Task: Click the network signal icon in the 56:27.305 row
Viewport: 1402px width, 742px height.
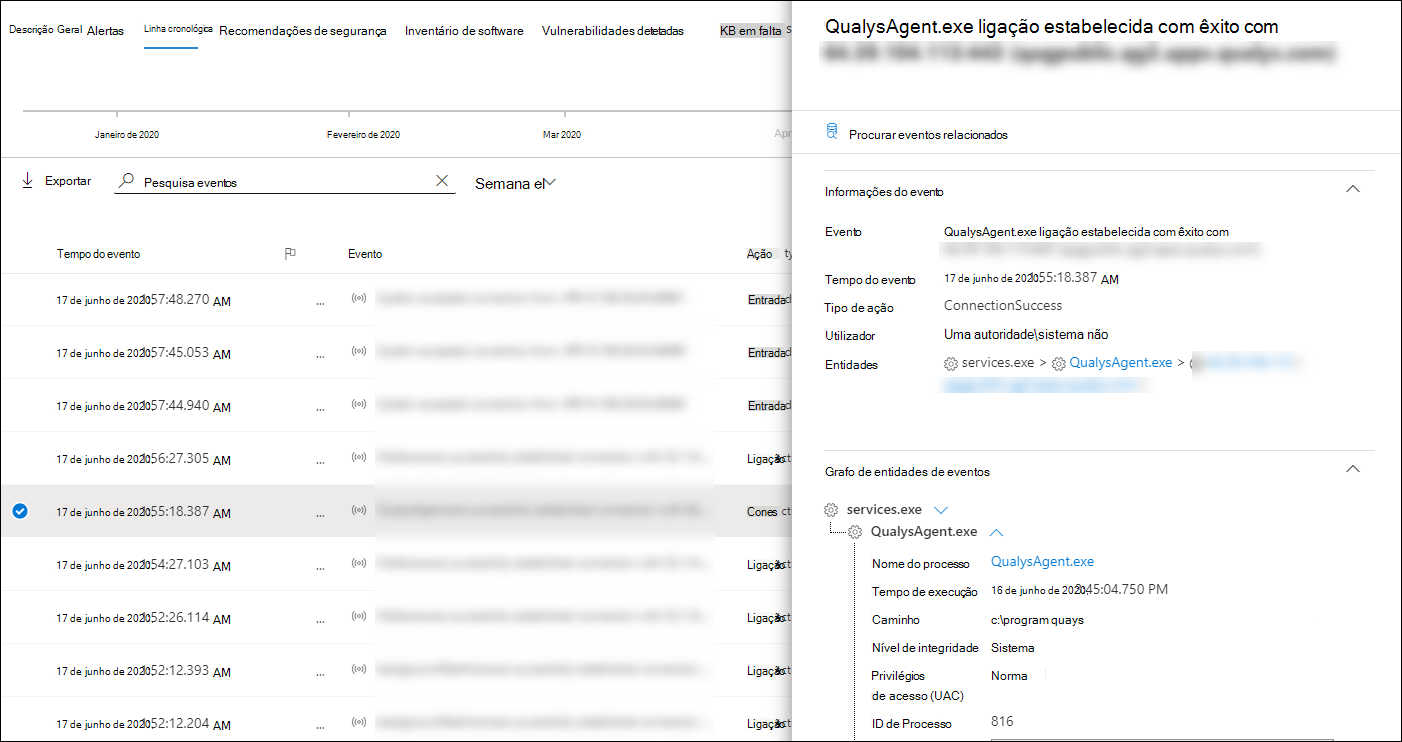Action: (359, 458)
